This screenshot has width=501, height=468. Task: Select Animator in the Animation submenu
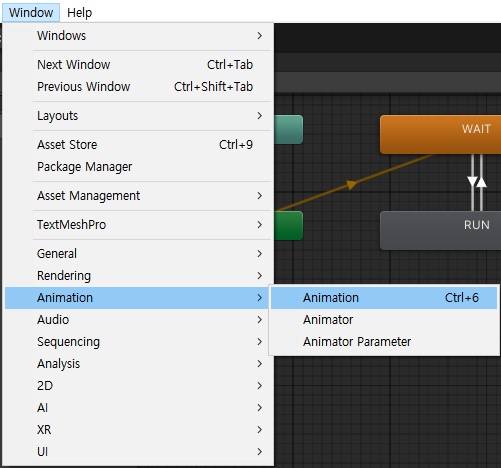[x=384, y=320]
